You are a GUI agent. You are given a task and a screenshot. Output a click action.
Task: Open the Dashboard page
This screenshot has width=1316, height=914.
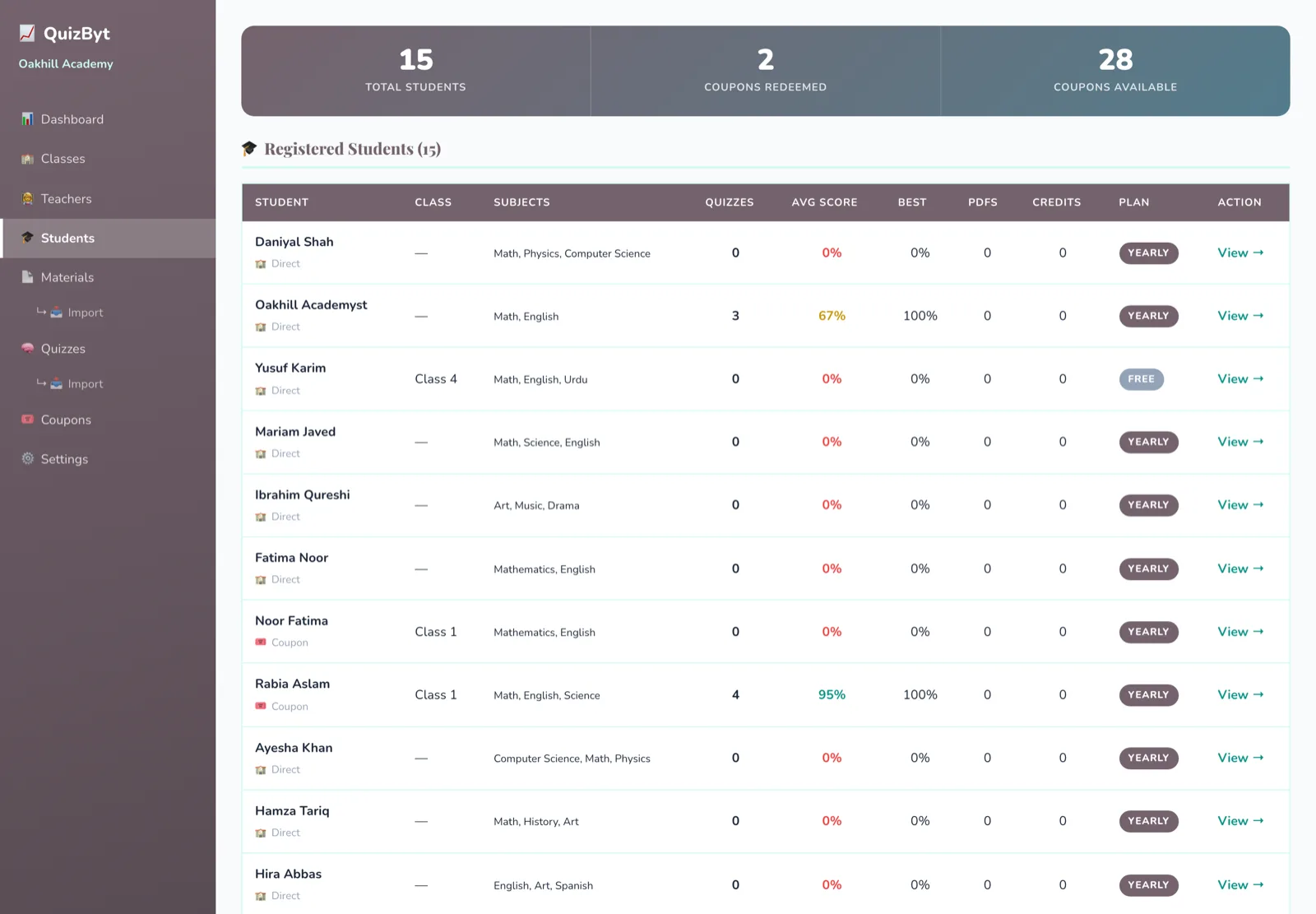point(108,119)
